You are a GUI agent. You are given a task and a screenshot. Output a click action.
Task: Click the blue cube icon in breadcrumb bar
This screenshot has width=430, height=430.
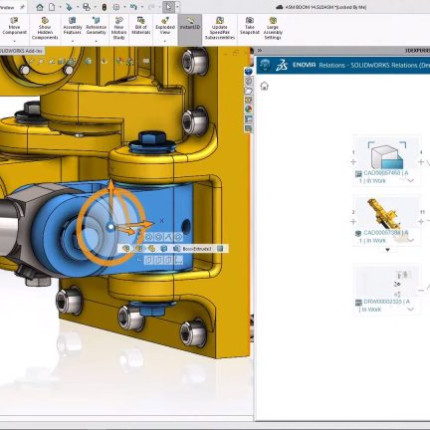tap(164, 249)
